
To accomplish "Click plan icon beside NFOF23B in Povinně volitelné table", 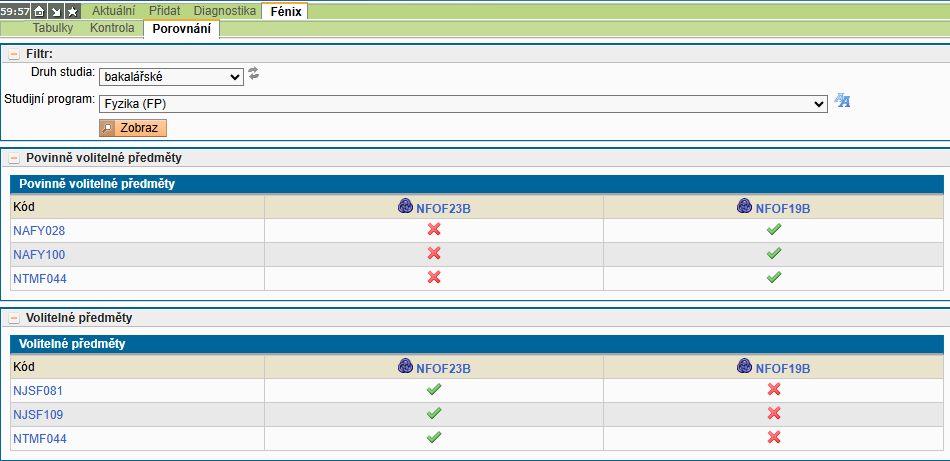I will [406, 207].
